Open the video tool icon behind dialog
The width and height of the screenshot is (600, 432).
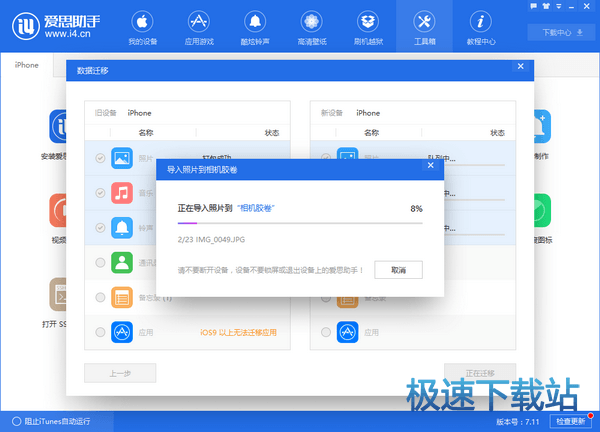point(57,210)
